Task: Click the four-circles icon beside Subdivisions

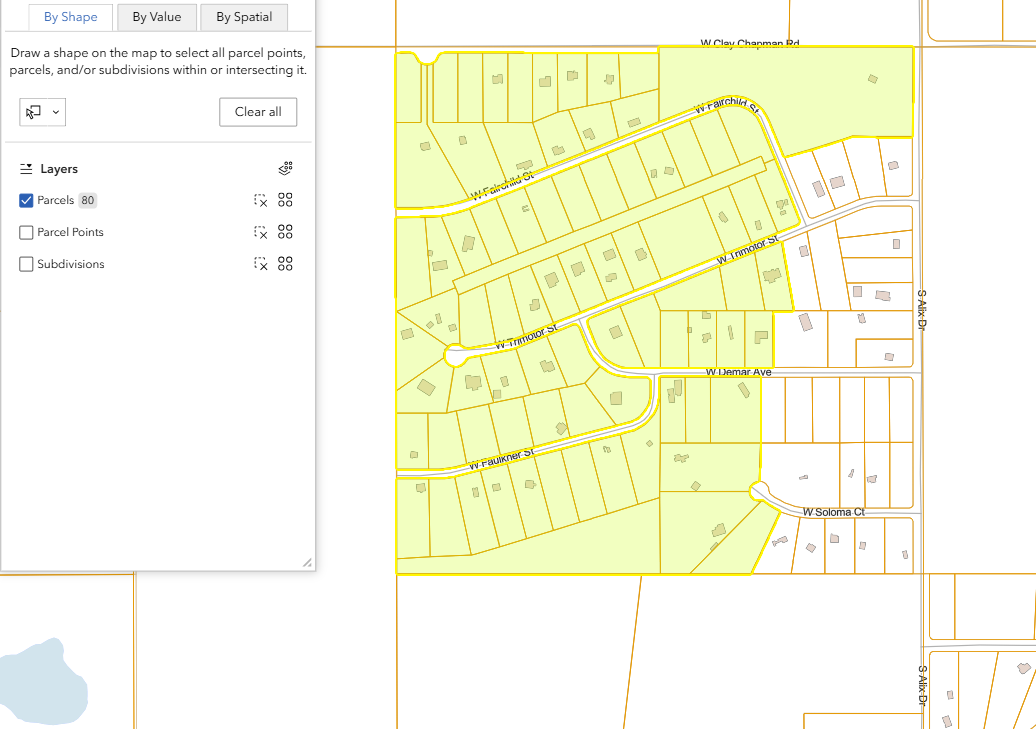Action: [285, 264]
